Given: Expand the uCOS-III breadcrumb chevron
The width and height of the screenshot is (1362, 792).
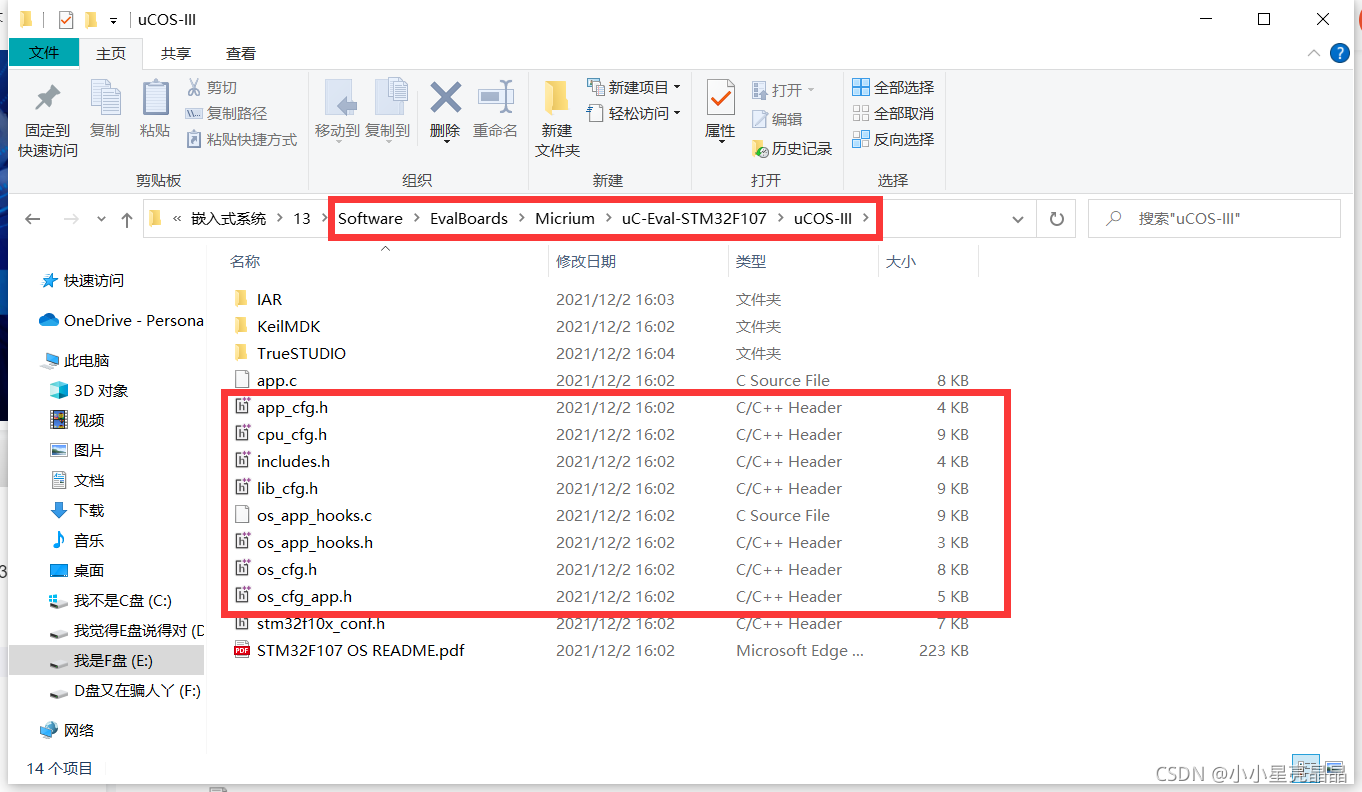Looking at the screenshot, I should click(866, 219).
